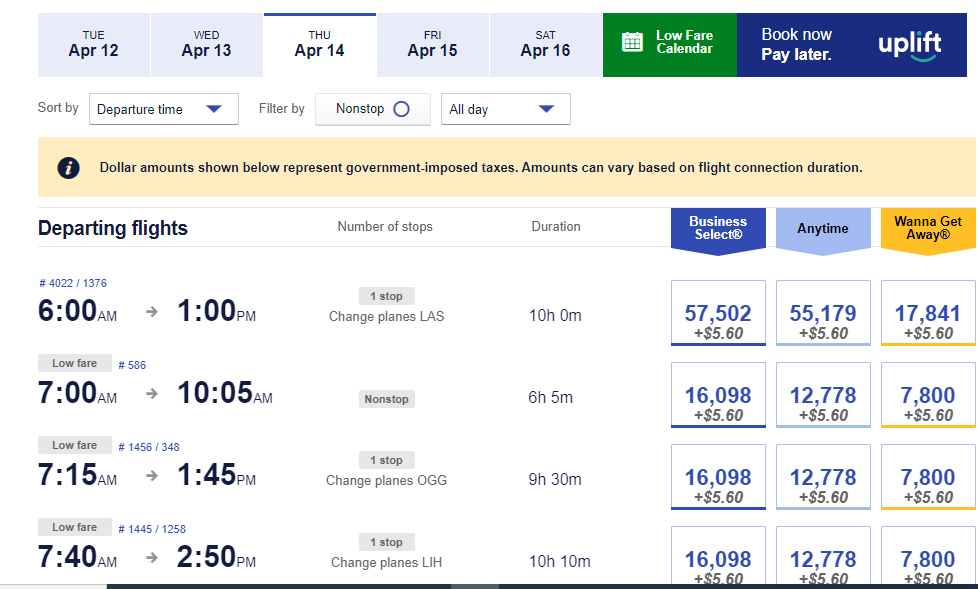Select the Sat Apr 16 date tab
The width and height of the screenshot is (978, 589).
click(545, 45)
